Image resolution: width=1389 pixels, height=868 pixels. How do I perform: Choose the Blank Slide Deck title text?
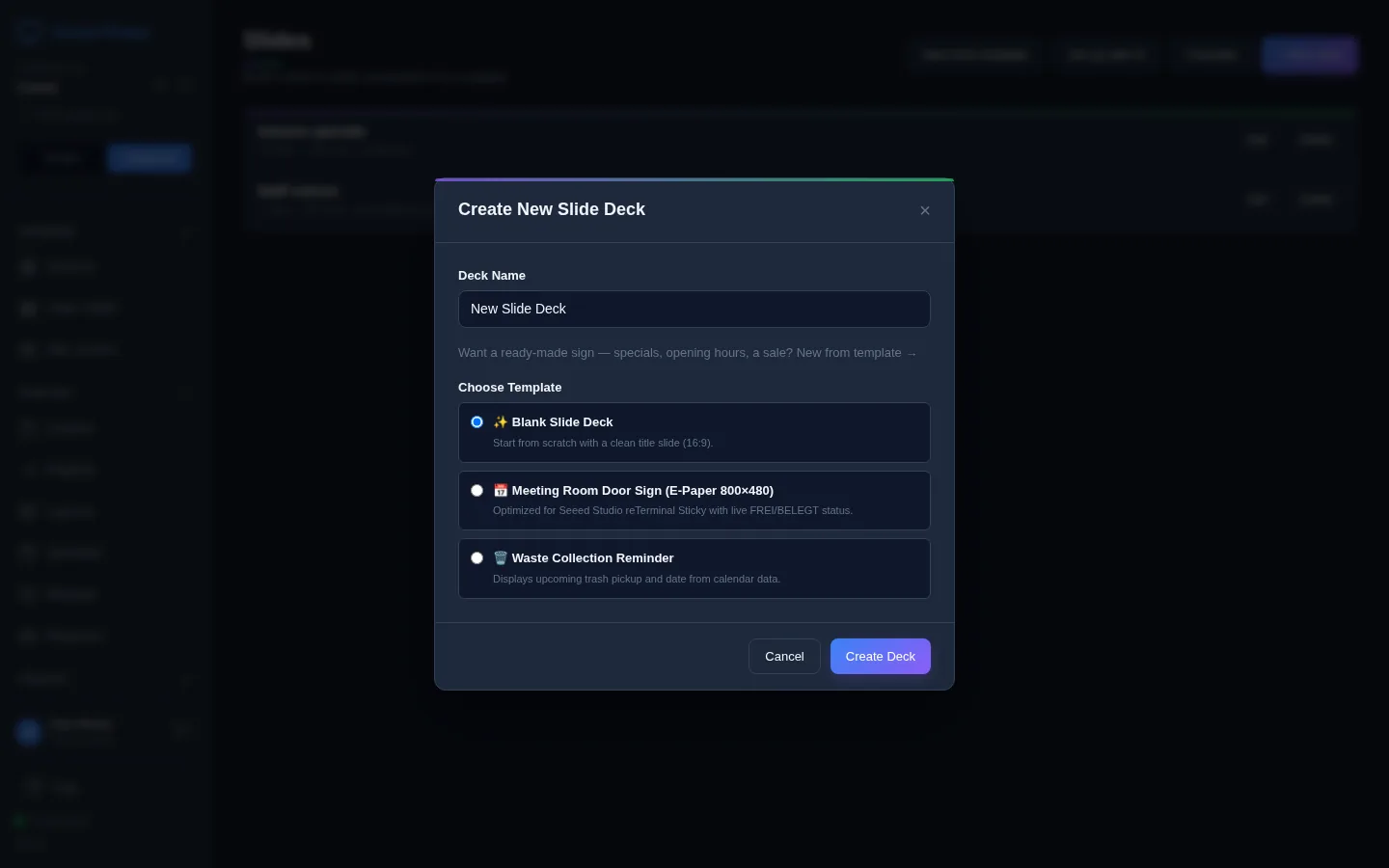[x=562, y=421]
